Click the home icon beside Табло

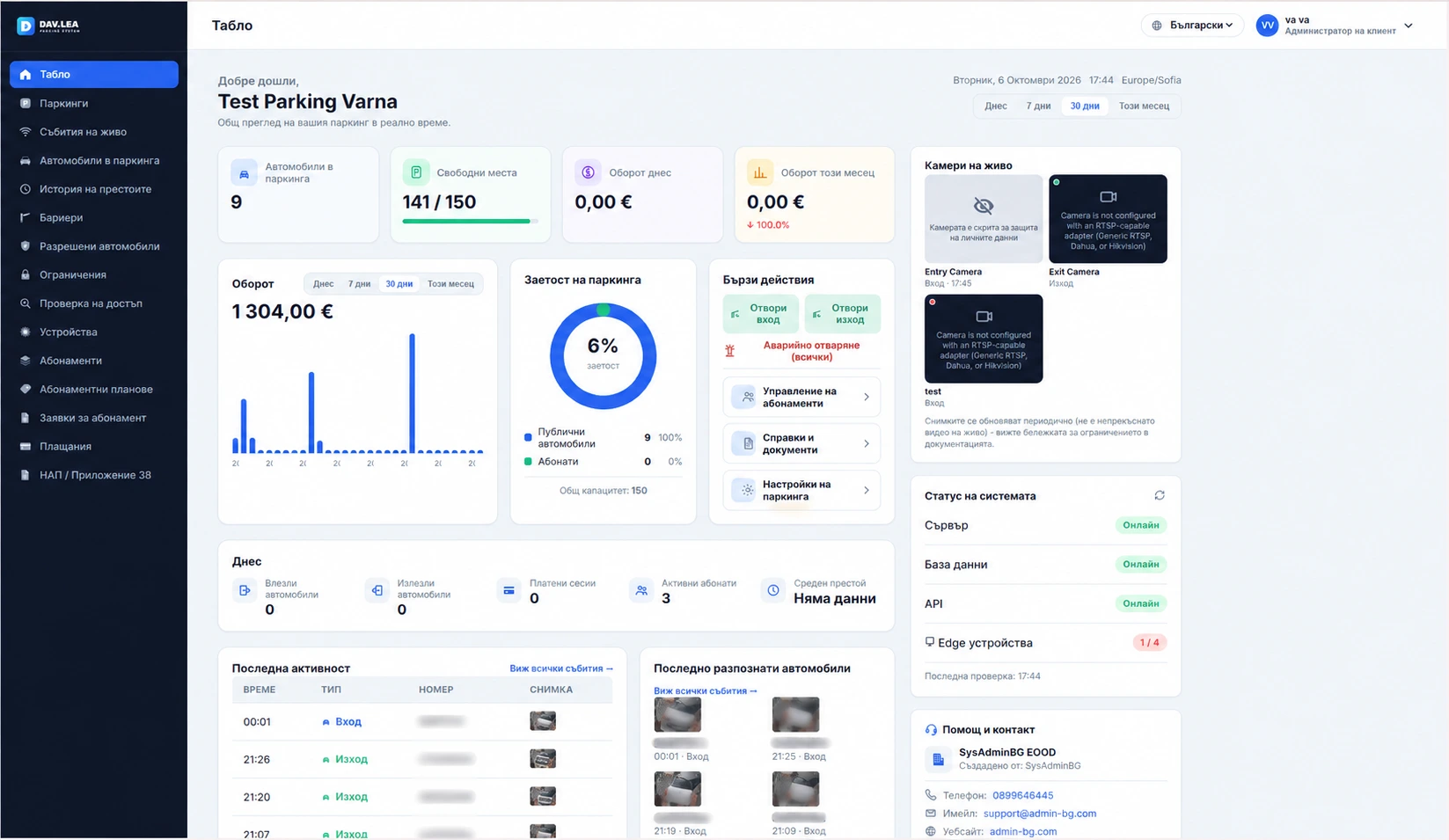26,75
